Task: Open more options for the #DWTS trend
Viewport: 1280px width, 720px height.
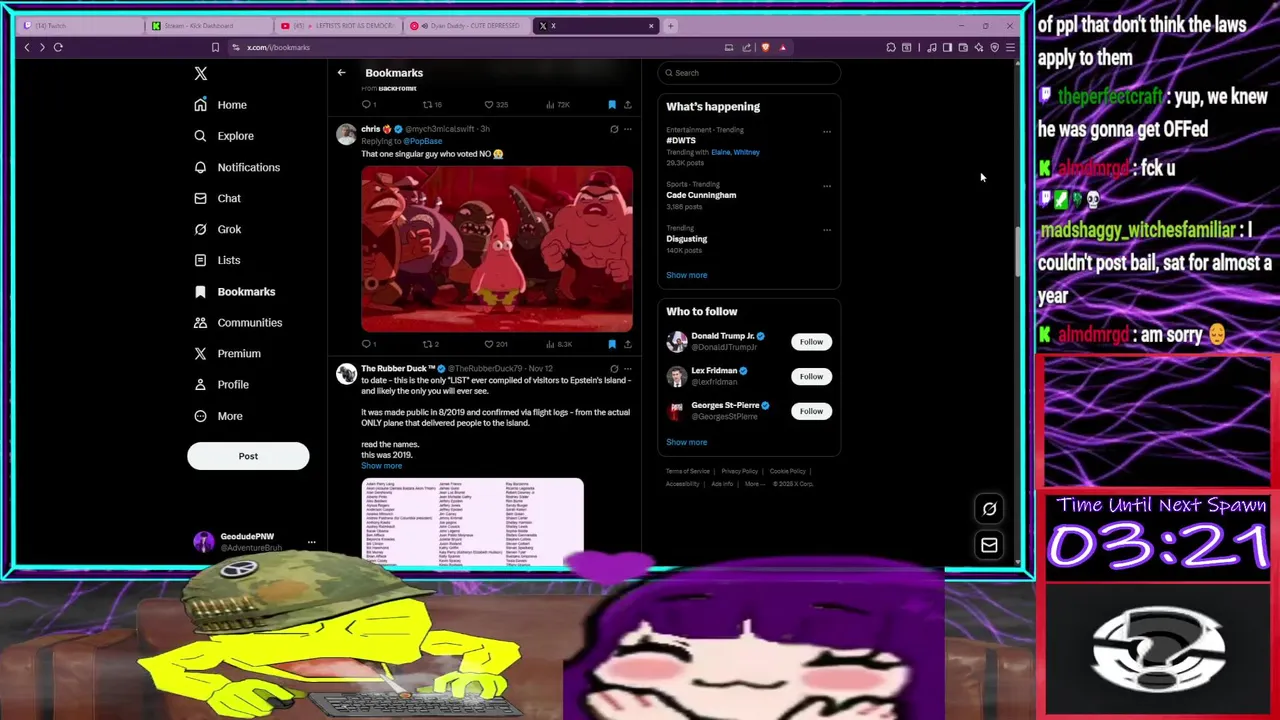Action: pos(826,131)
